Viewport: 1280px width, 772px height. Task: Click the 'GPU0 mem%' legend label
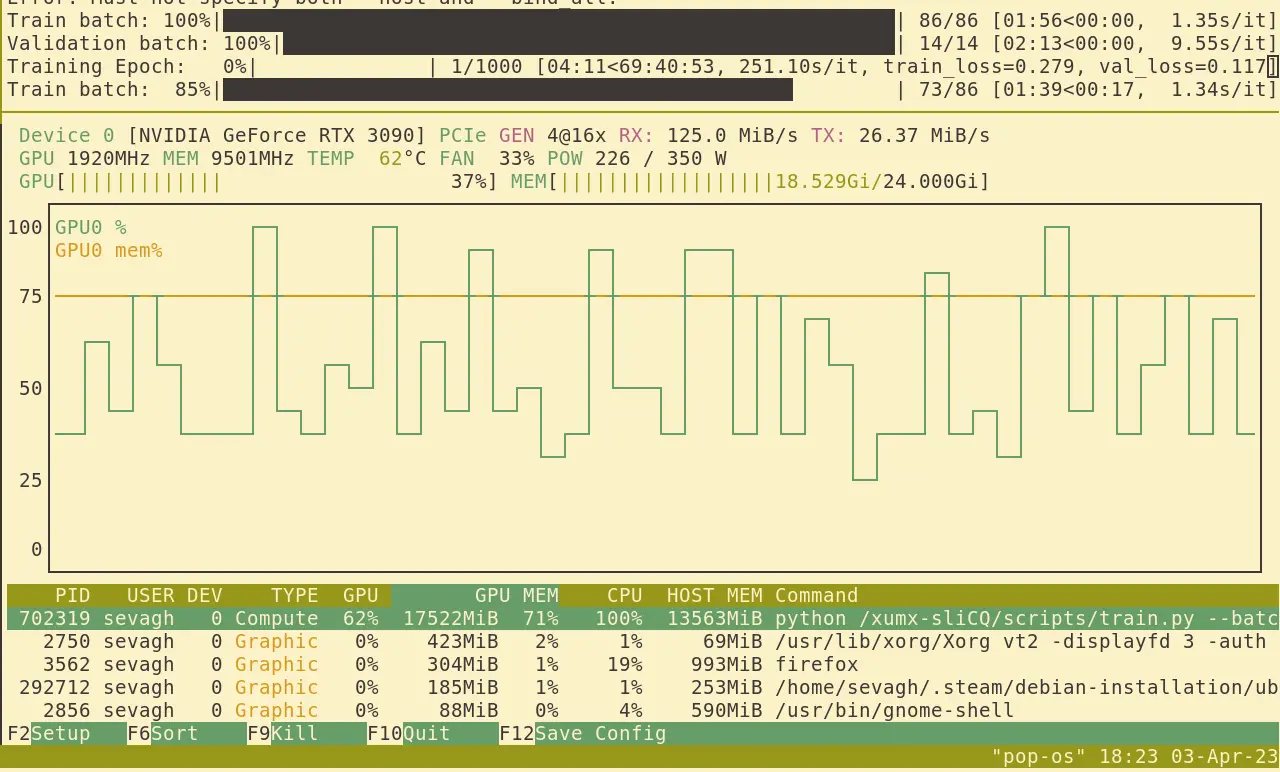click(x=108, y=251)
